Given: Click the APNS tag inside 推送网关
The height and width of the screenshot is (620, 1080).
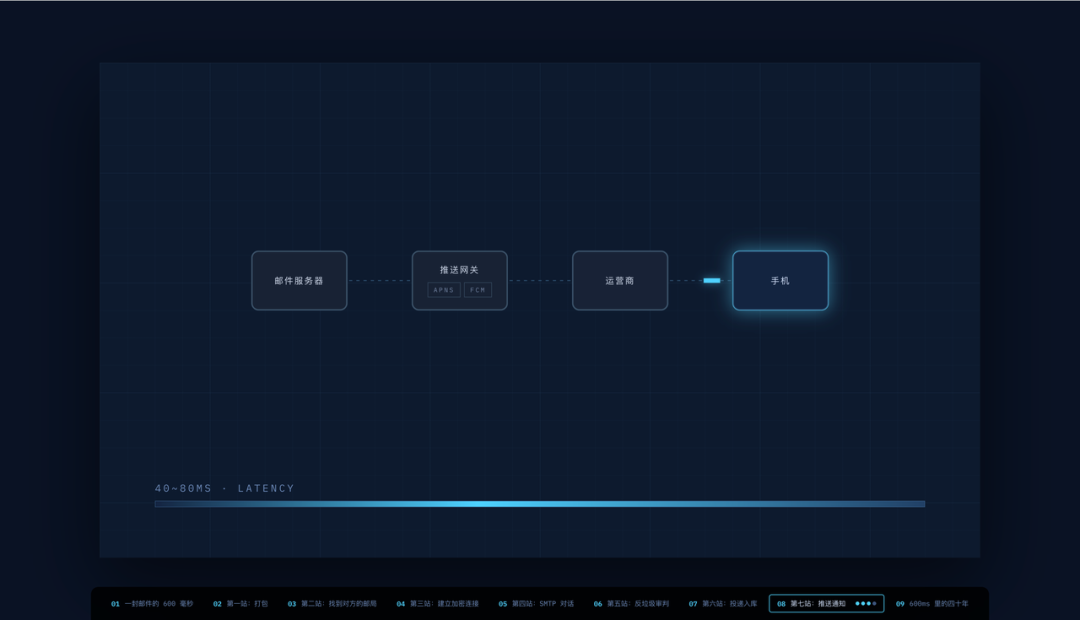Looking at the screenshot, I should pyautogui.click(x=444, y=290).
